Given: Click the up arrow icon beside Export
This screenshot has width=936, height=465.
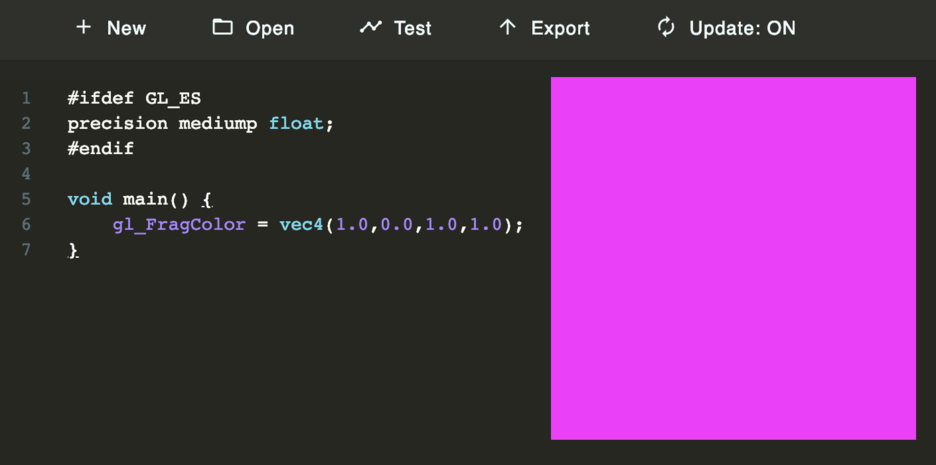Looking at the screenshot, I should pos(507,27).
